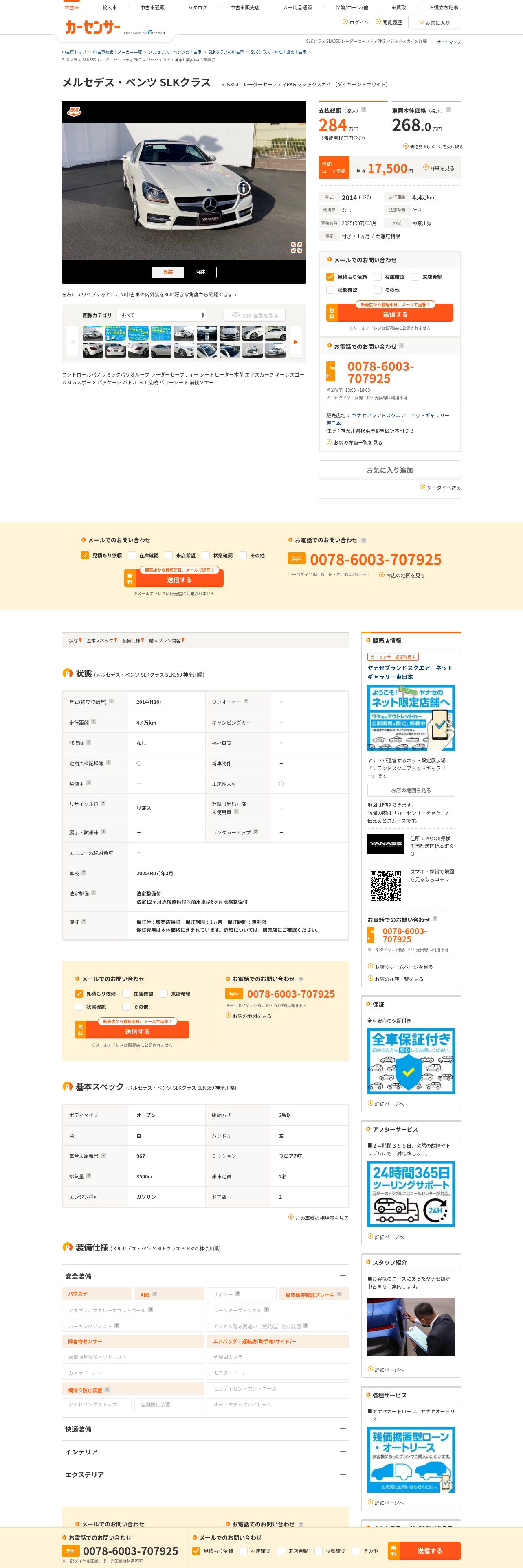523x1568 pixels.
Task: Click help icon next to 修復歴 in table
Action: coord(89,742)
